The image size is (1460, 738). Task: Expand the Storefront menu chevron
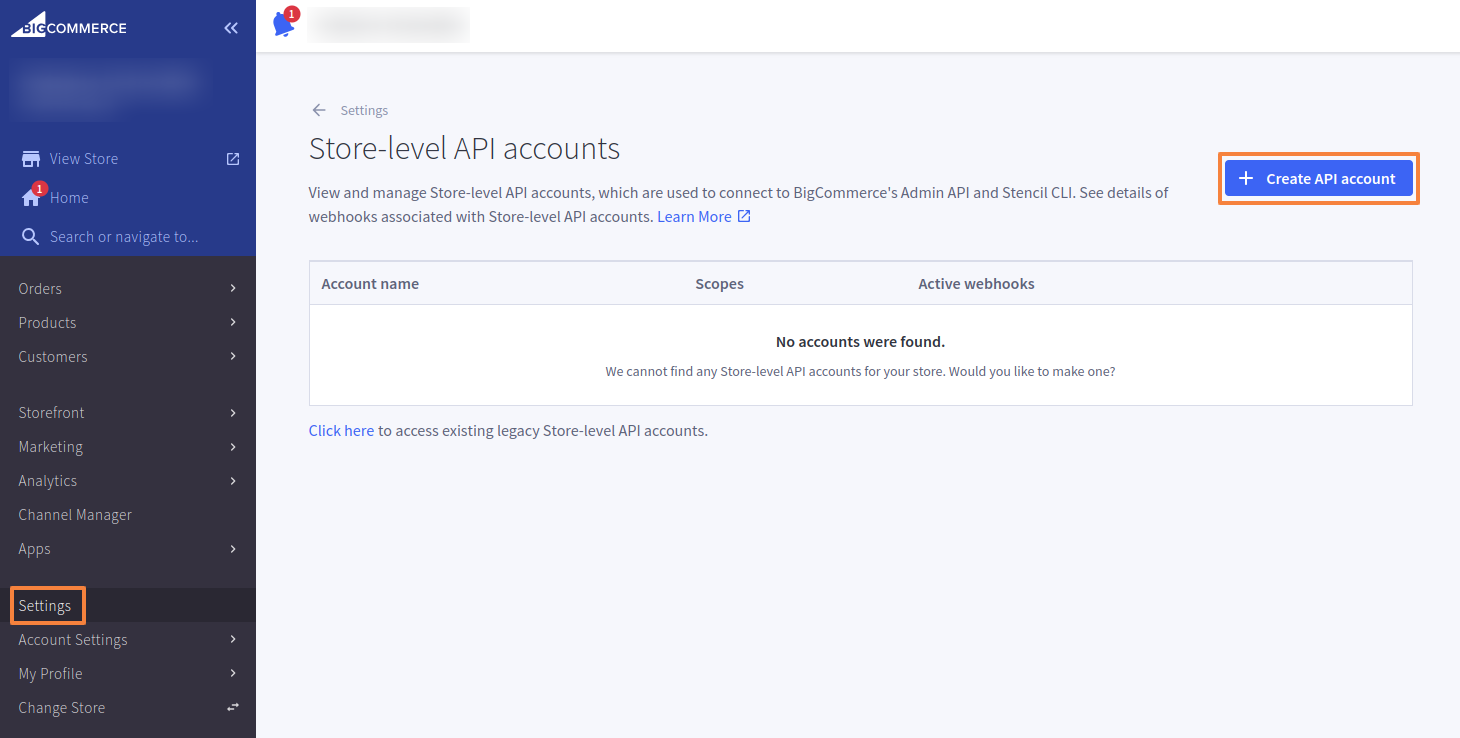click(x=233, y=412)
